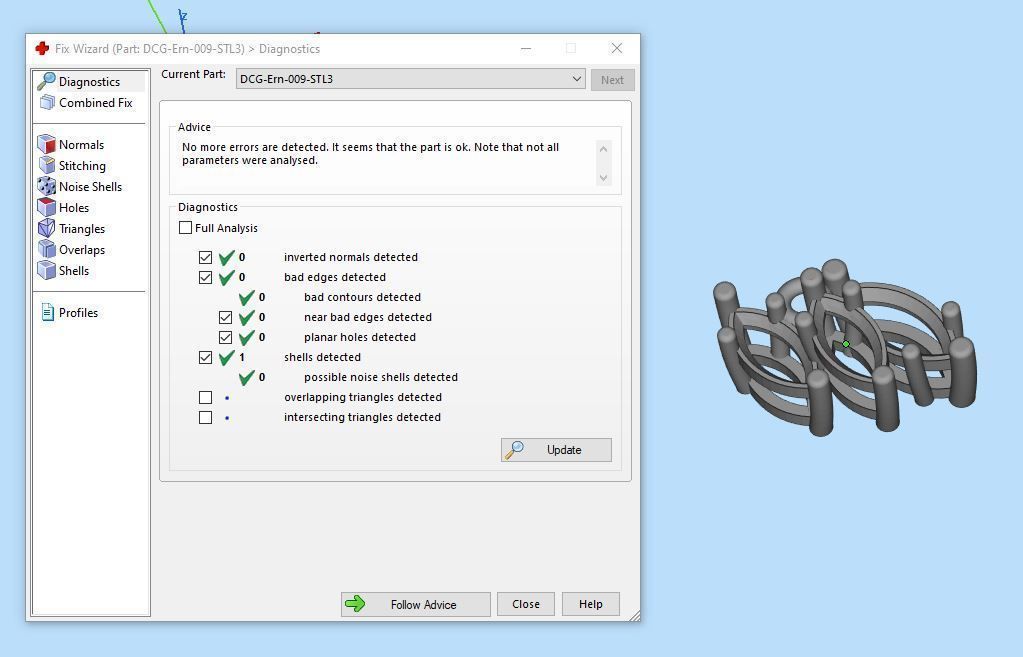The image size is (1023, 657).
Task: Click the Combined Fix cube icon
Action: pyautogui.click(x=47, y=102)
